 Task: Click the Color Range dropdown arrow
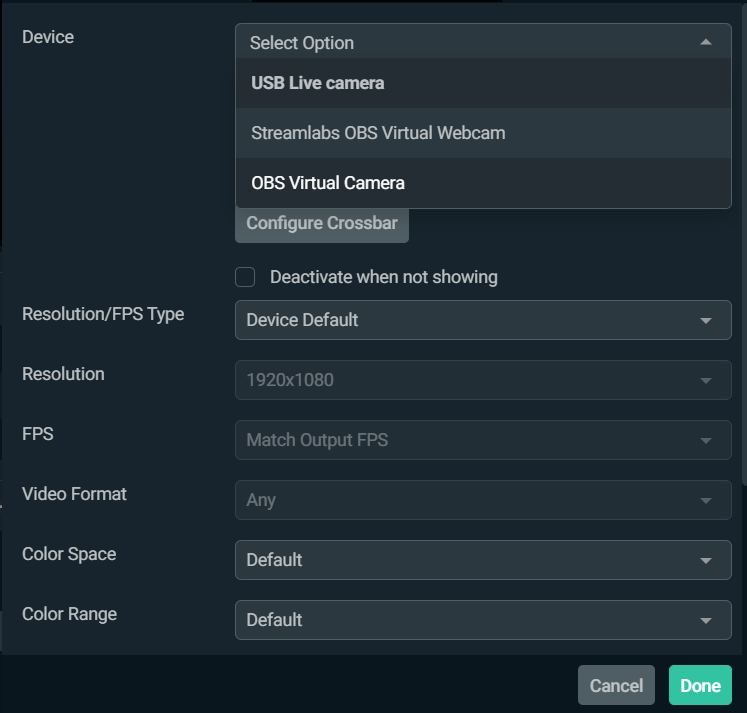click(x=706, y=621)
